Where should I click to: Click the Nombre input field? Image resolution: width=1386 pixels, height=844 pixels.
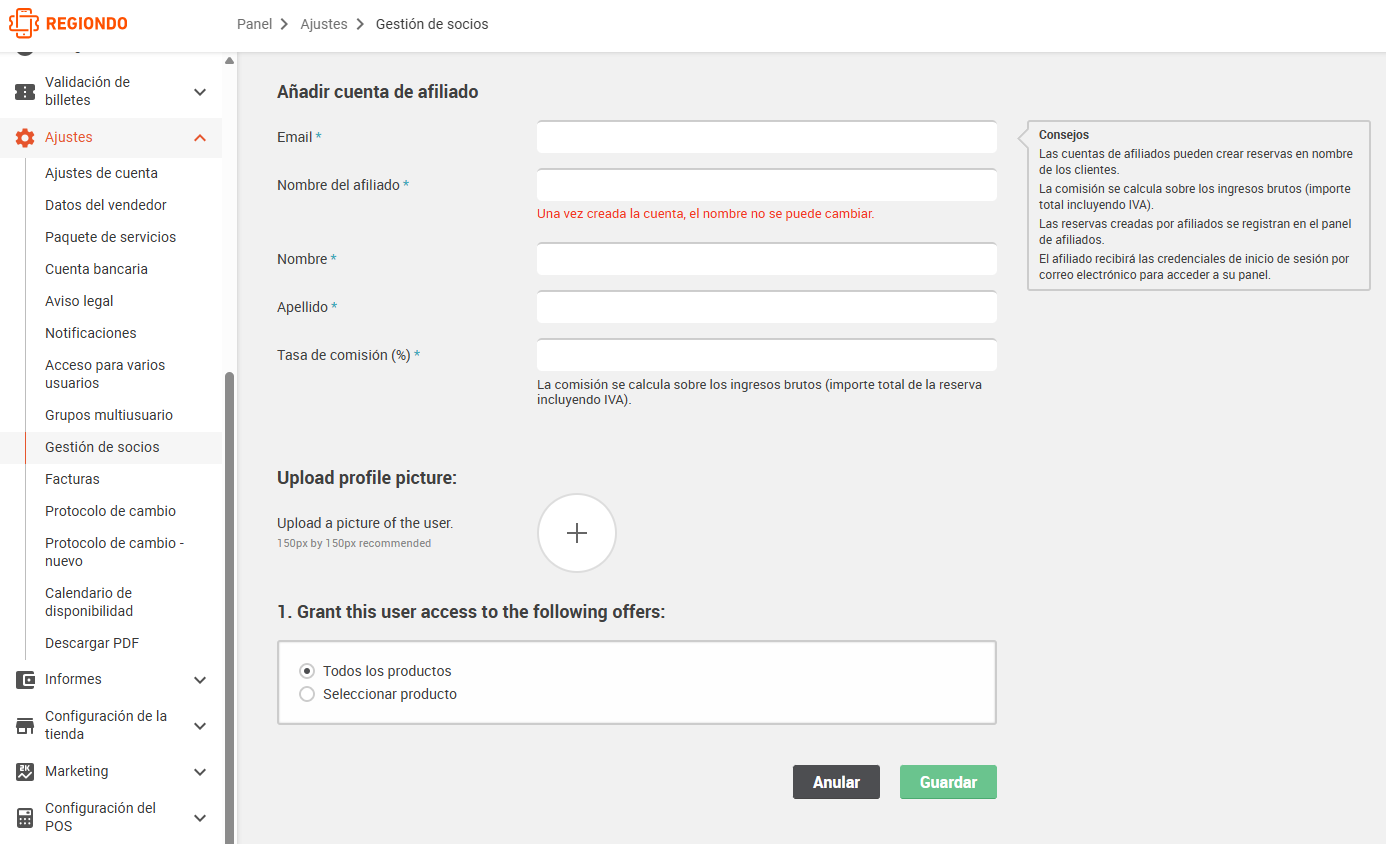tap(767, 259)
